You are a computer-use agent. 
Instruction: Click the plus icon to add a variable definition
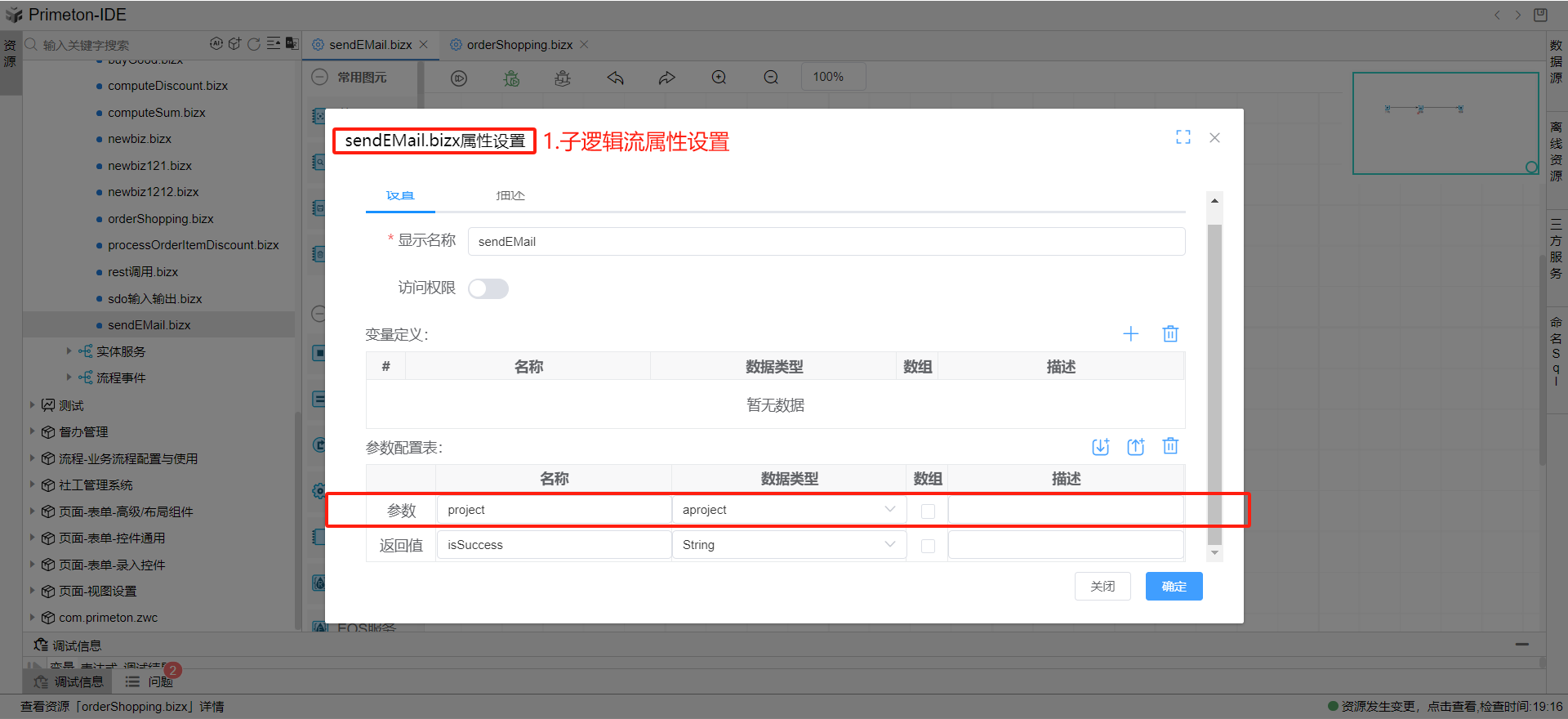pyautogui.click(x=1130, y=333)
